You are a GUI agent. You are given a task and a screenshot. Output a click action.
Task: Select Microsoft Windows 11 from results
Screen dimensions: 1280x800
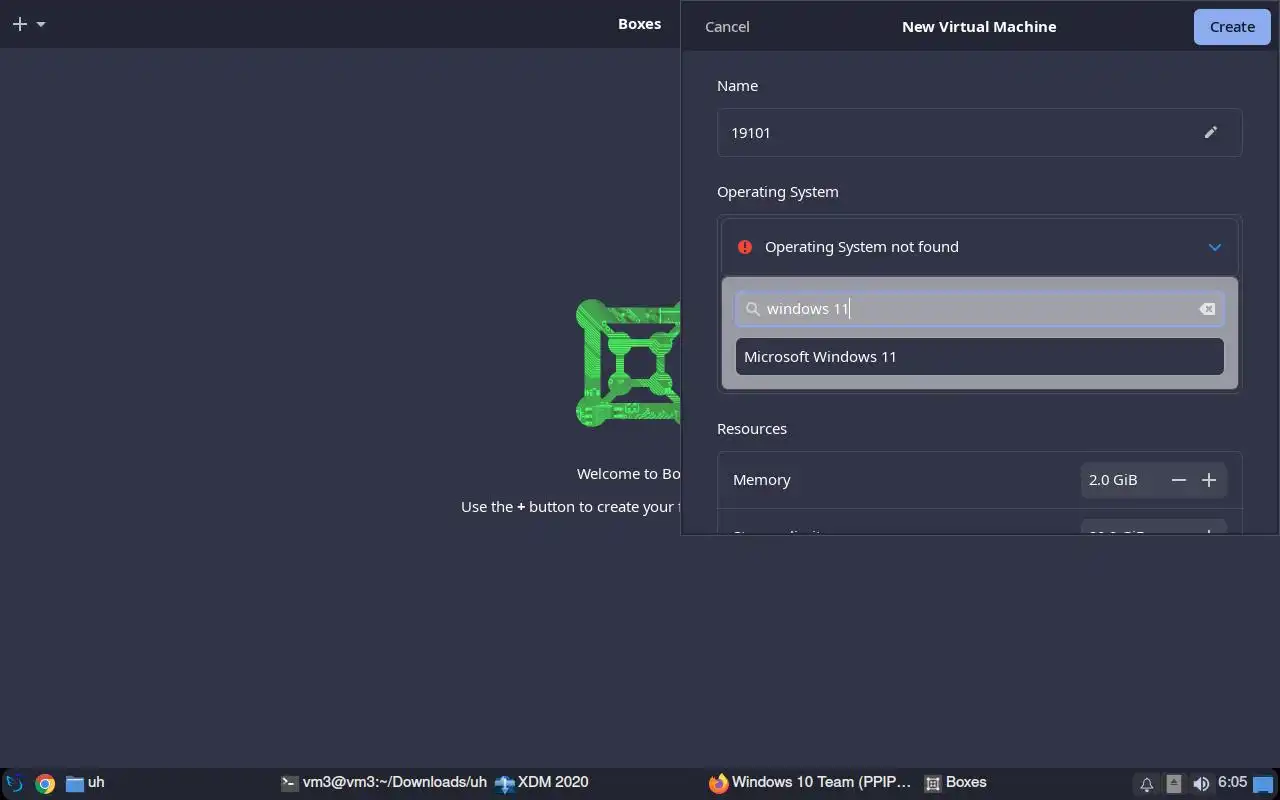(x=979, y=357)
